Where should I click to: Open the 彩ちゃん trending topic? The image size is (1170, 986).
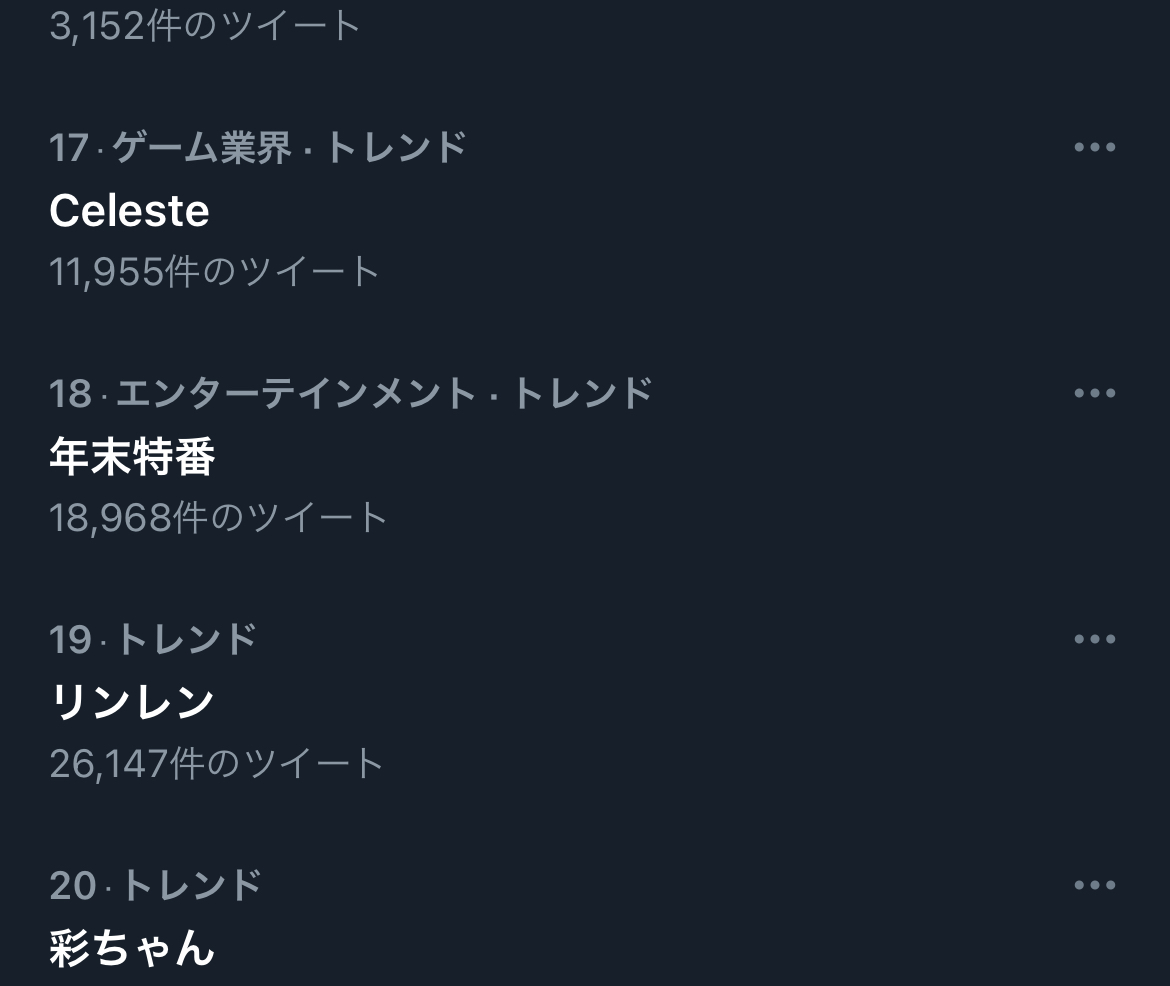[x=132, y=948]
